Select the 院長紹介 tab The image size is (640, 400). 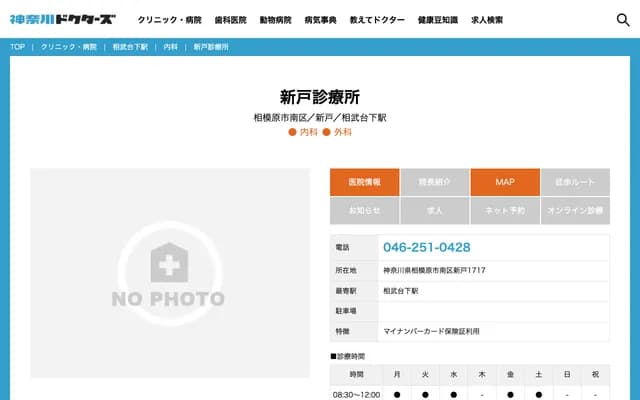[434, 182]
